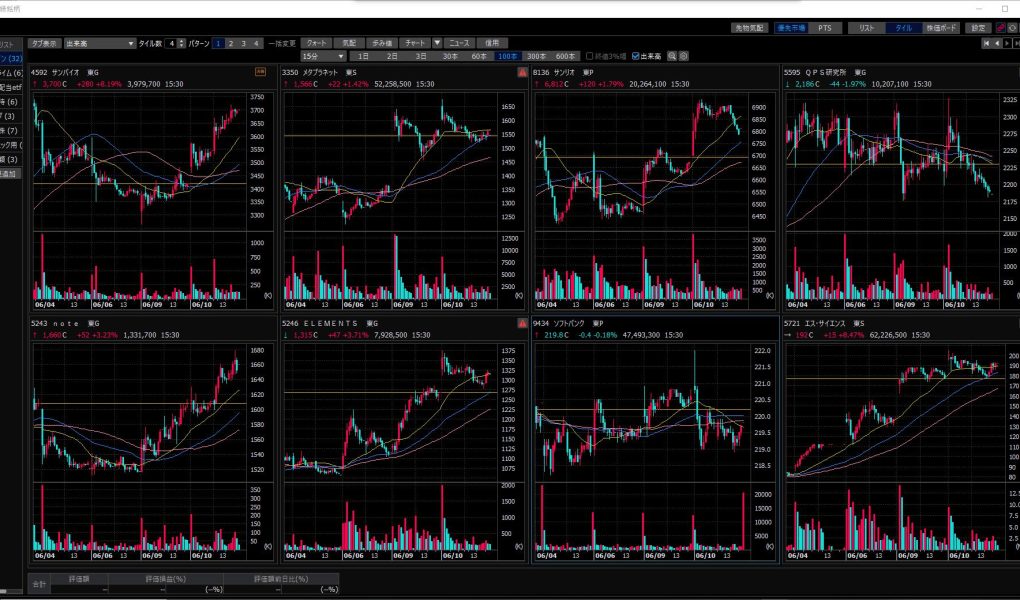Expand the arrow dropdown next to チャート

click(x=437, y=44)
